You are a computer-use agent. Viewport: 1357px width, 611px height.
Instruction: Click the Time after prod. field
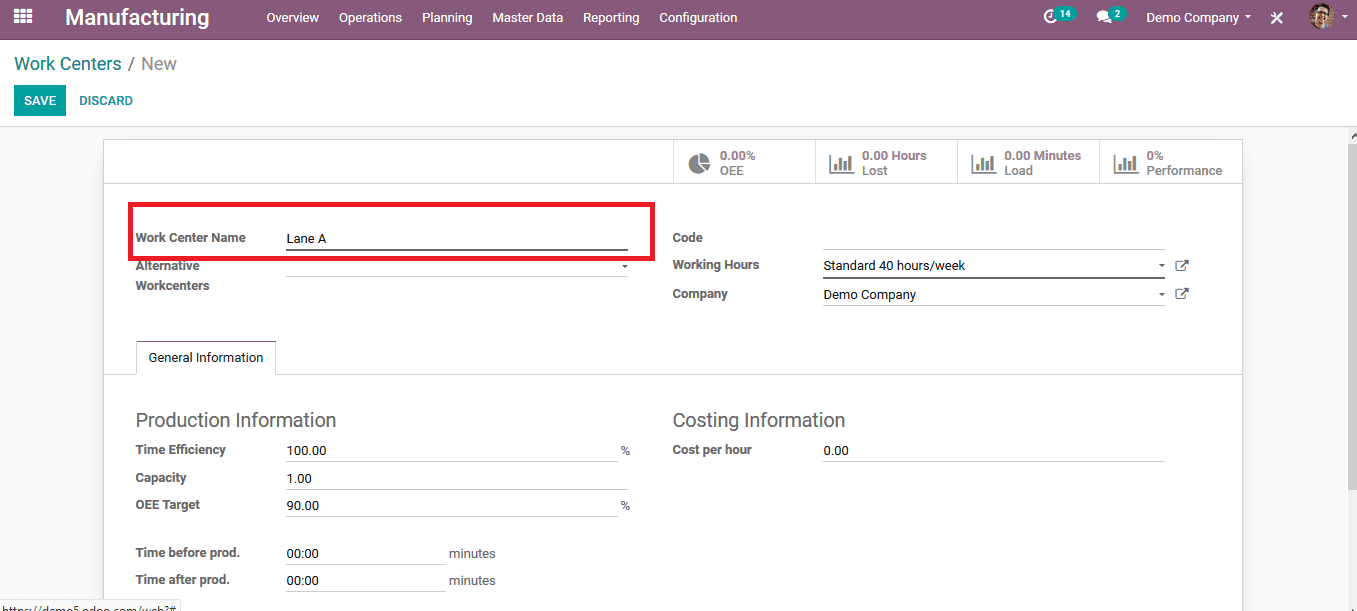click(x=365, y=581)
